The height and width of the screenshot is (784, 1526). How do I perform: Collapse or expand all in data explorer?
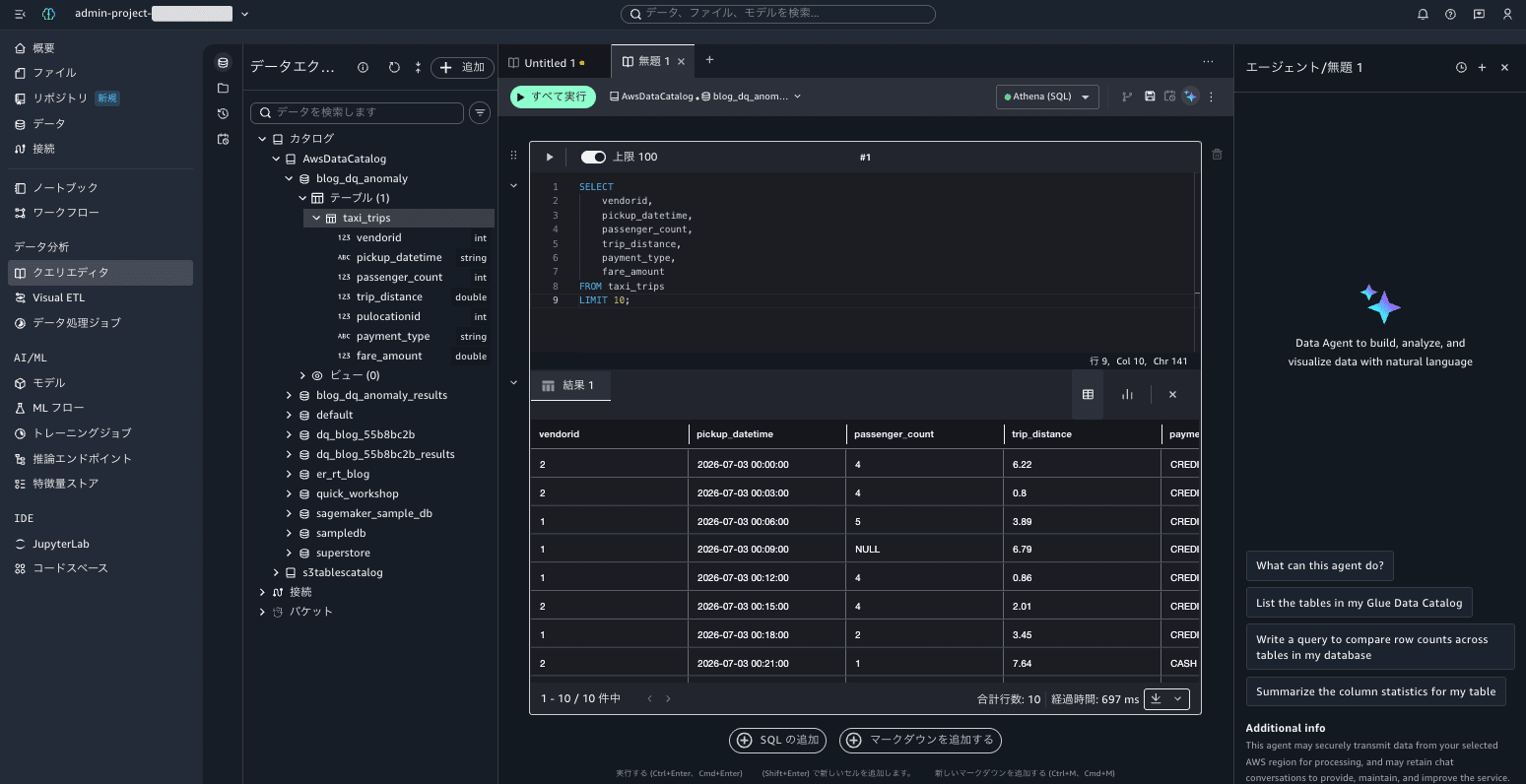(418, 68)
